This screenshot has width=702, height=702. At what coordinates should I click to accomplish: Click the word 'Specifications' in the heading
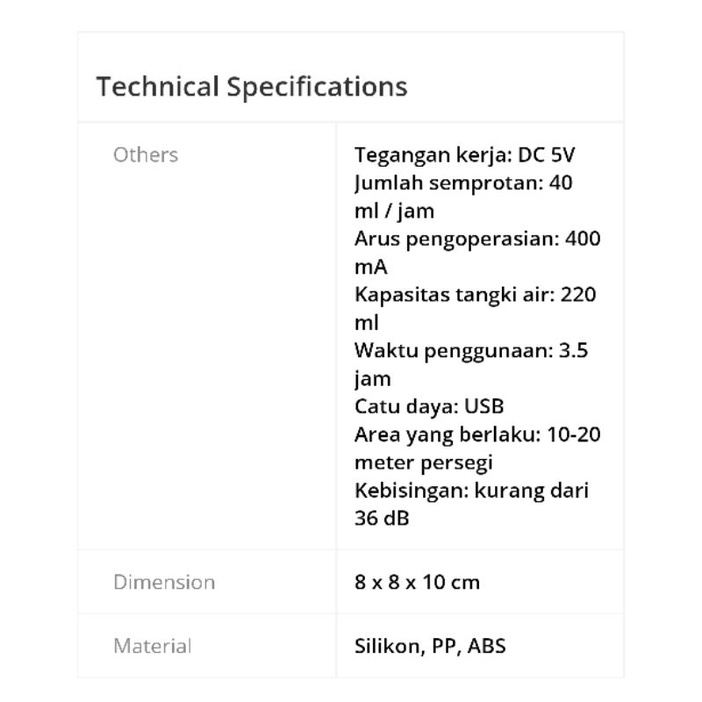point(317,87)
